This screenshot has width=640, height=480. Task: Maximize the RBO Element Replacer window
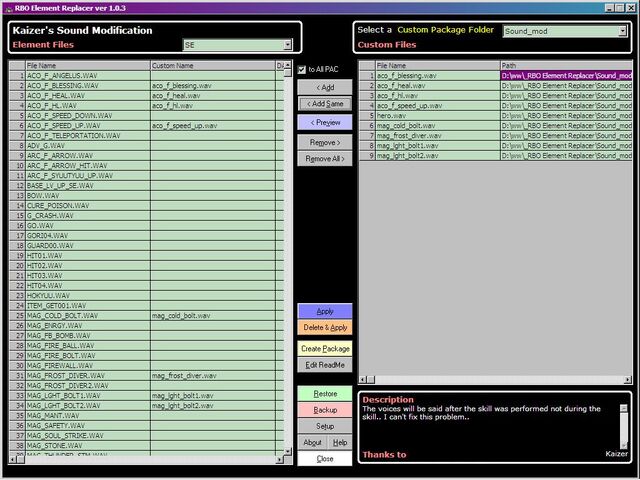click(x=620, y=8)
